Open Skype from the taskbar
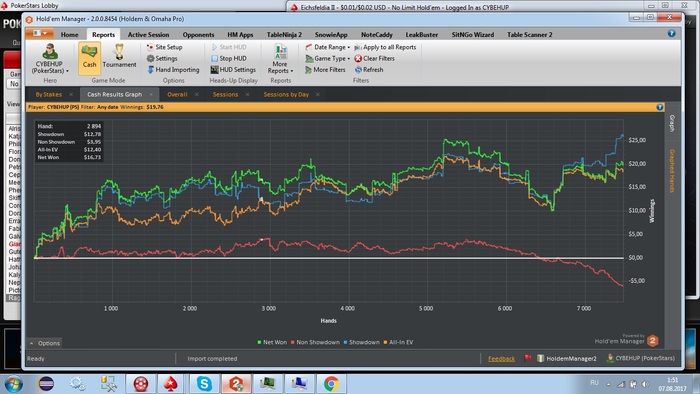Image resolution: width=700 pixels, height=394 pixels. (x=204, y=384)
